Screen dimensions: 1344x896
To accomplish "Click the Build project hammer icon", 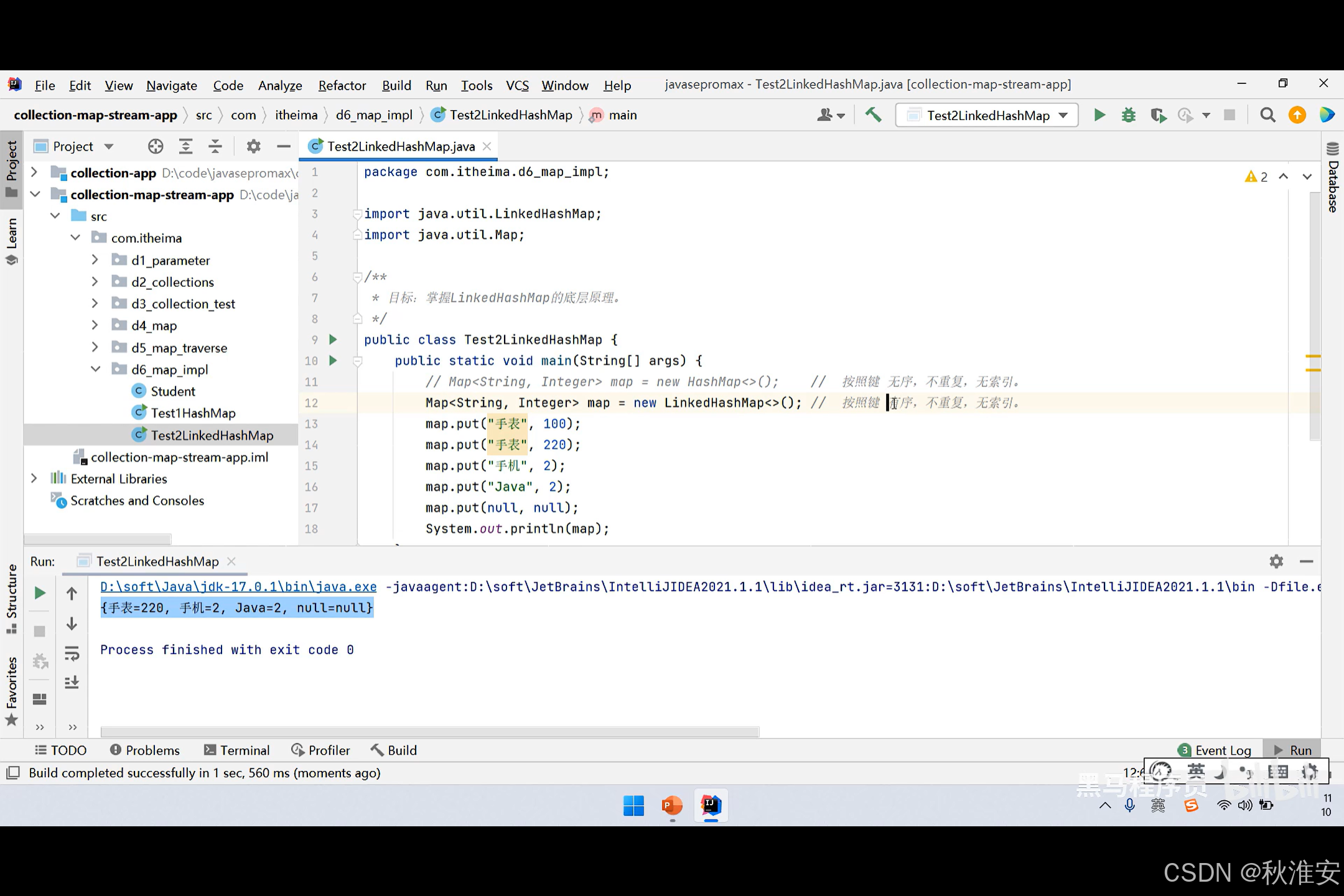I will (873, 115).
